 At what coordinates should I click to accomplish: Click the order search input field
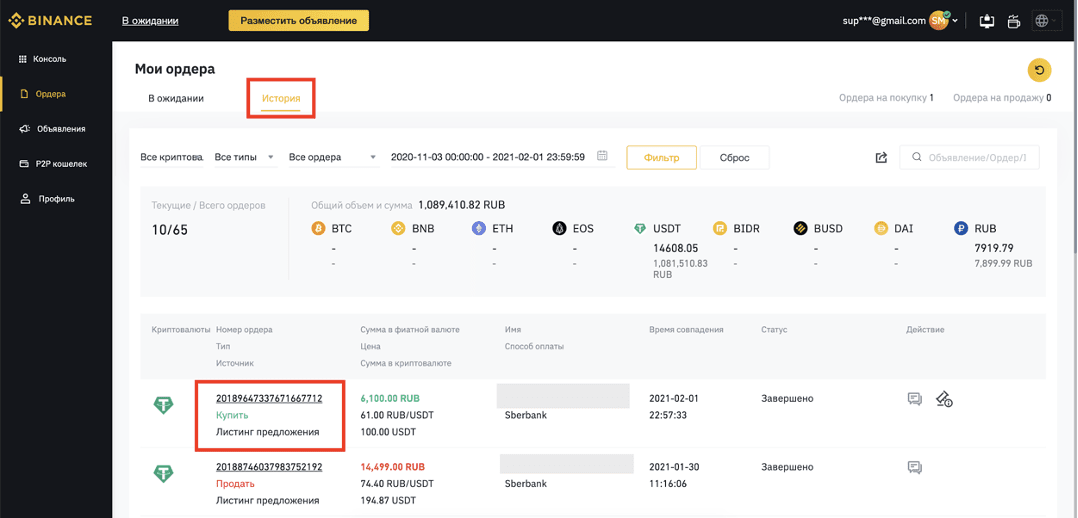tap(969, 158)
